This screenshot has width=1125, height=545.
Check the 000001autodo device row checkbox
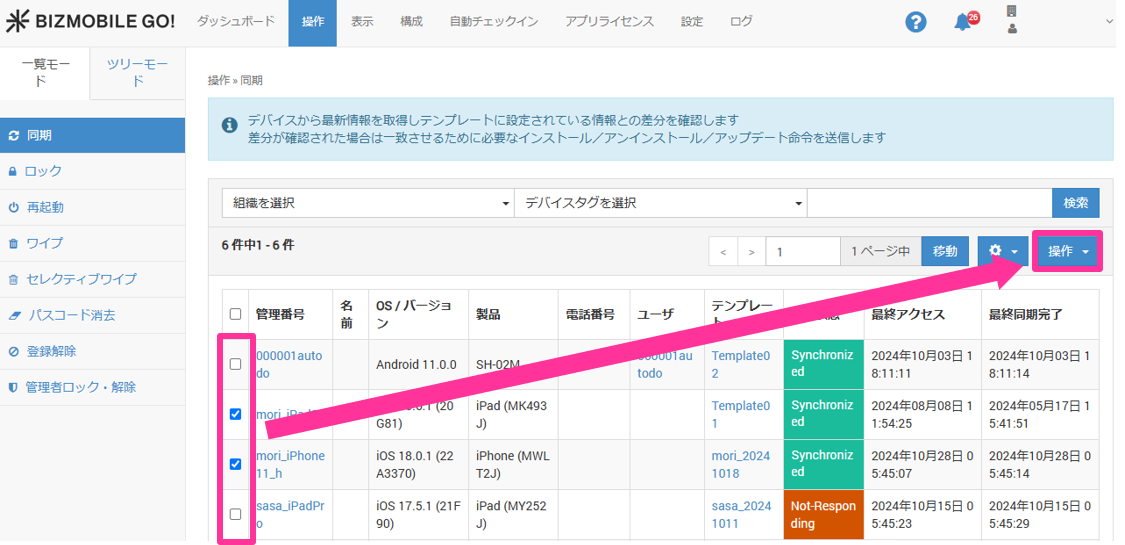[235, 364]
